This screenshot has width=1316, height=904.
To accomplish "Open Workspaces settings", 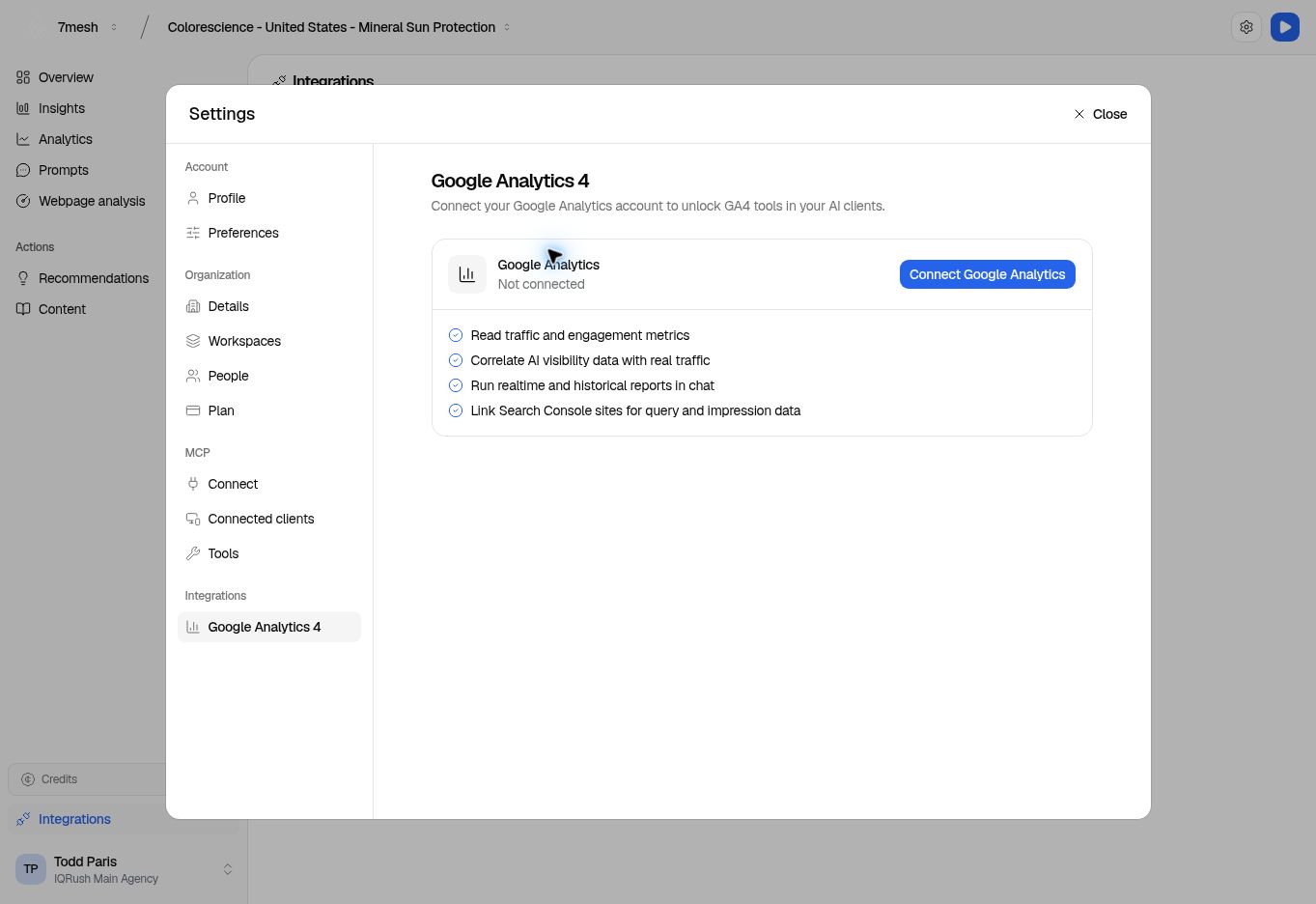I will click(x=269, y=341).
